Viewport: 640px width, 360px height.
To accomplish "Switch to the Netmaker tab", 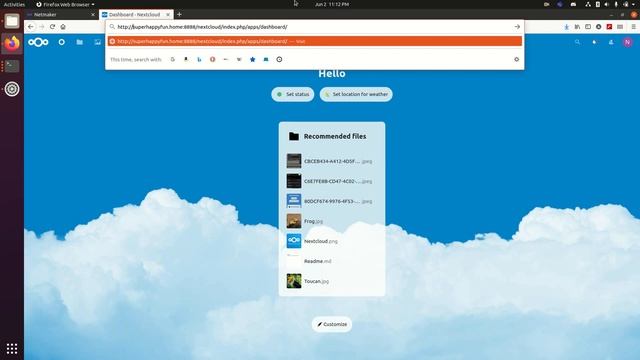I will click(x=61, y=14).
